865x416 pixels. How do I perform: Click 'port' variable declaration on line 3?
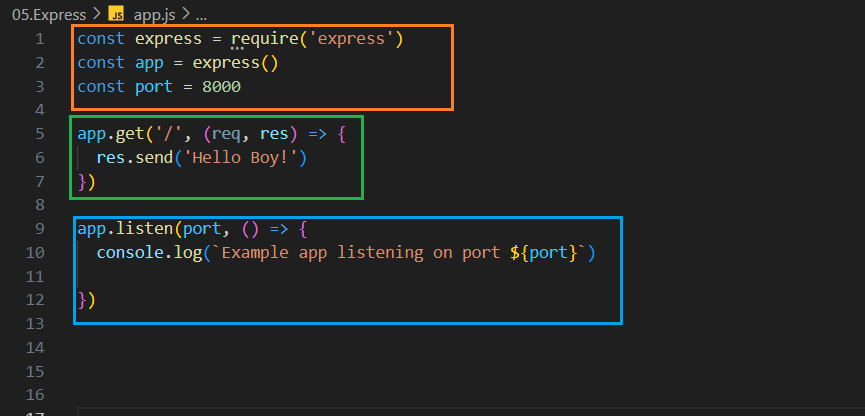154,87
